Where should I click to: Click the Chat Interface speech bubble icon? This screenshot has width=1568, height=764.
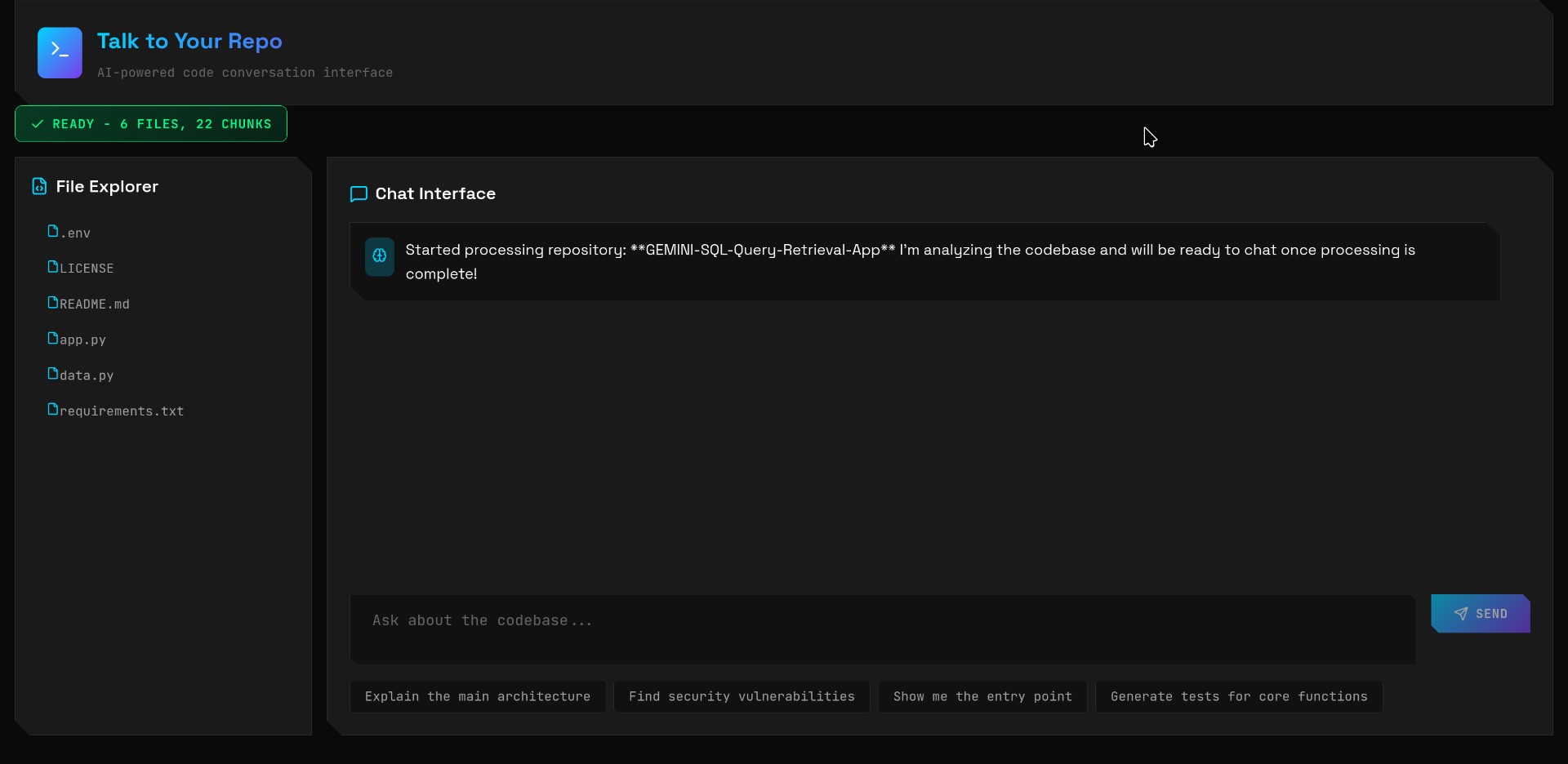coord(359,194)
